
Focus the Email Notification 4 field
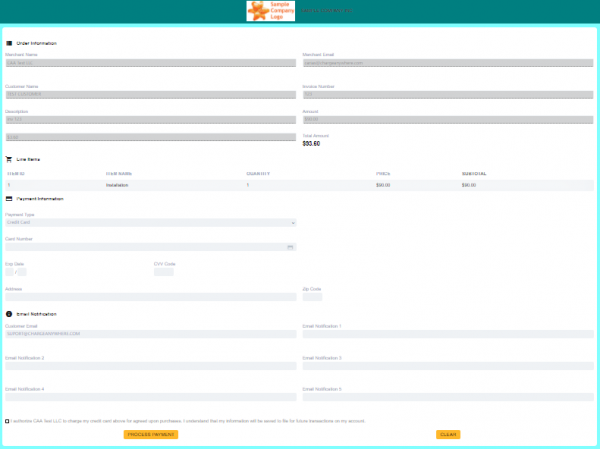pyautogui.click(x=151, y=397)
